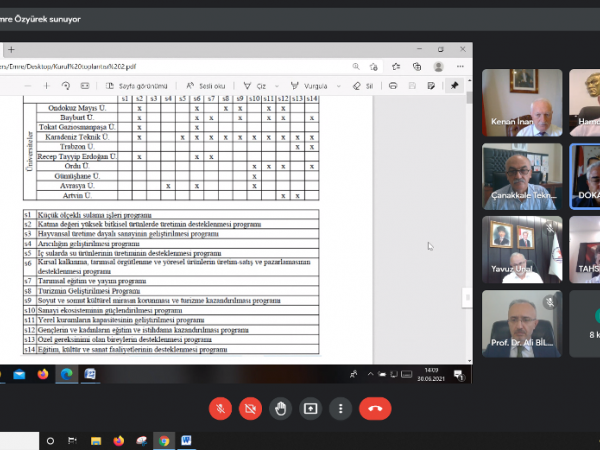Screen dimensions: 600x450
Task: Show hidden tray icons chevron
Action: [370, 374]
